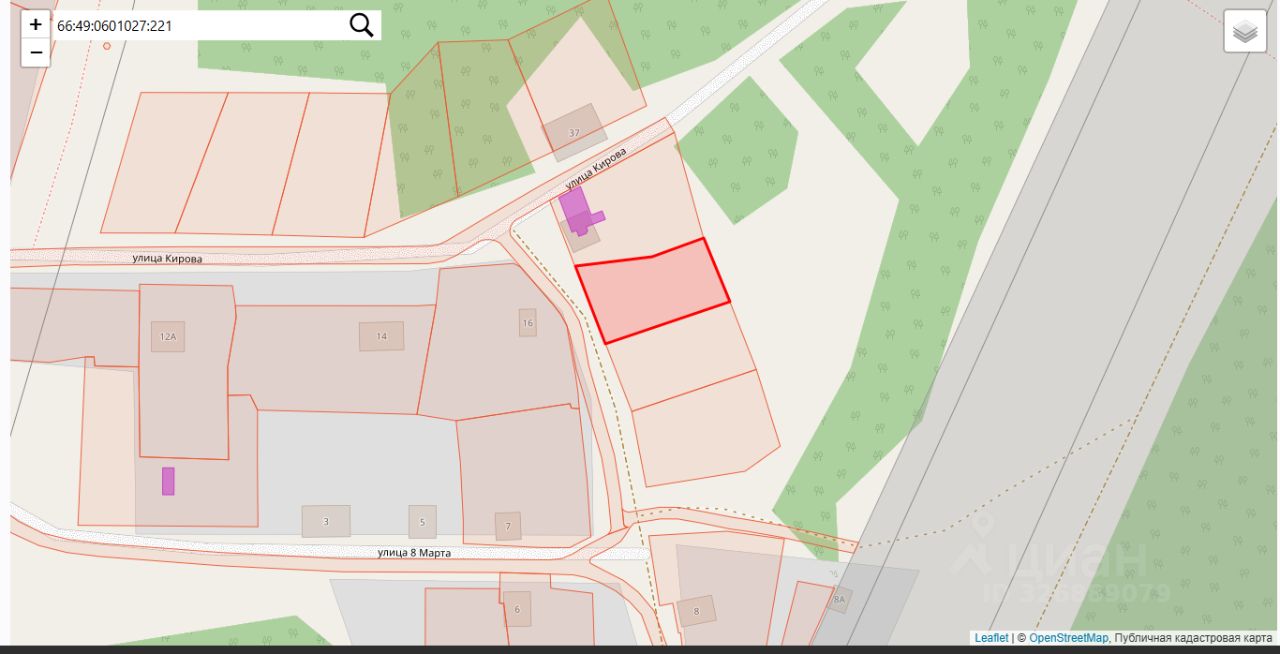
Task: Select building number 6 at the bottom
Action: [517, 609]
